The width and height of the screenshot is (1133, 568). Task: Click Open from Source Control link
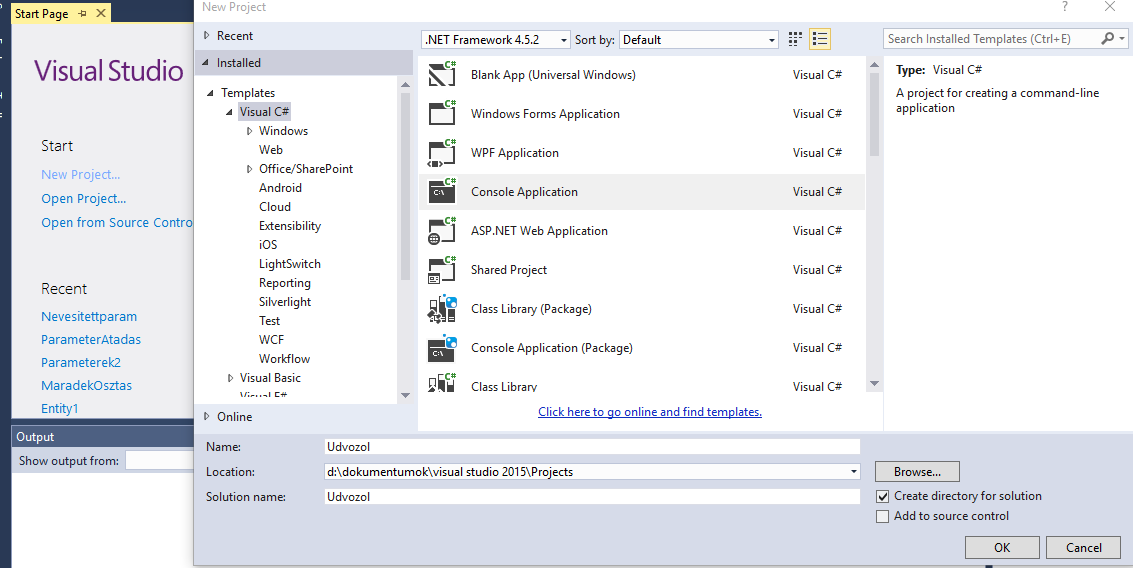(x=116, y=223)
